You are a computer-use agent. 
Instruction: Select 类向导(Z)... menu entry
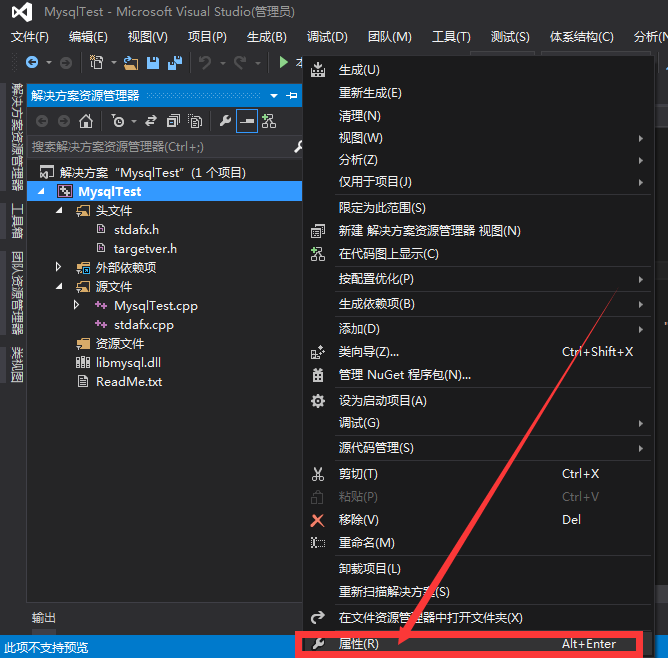point(478,352)
